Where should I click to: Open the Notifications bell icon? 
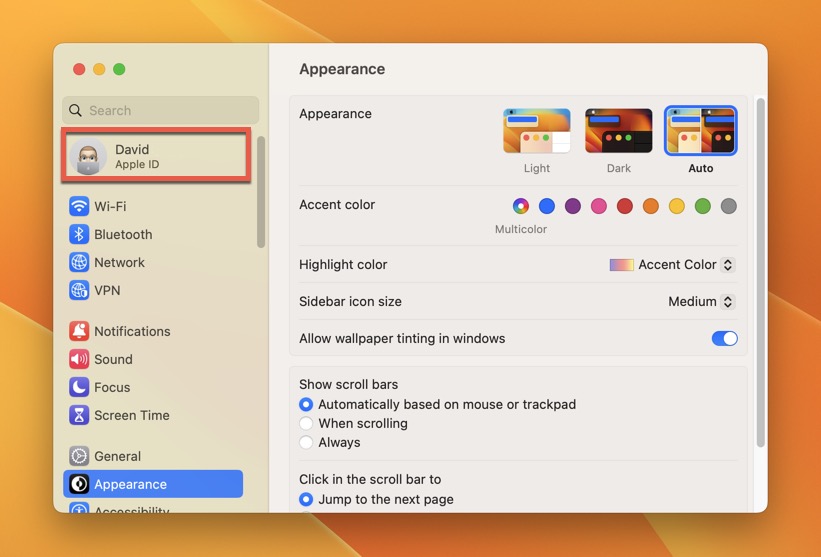coord(79,331)
